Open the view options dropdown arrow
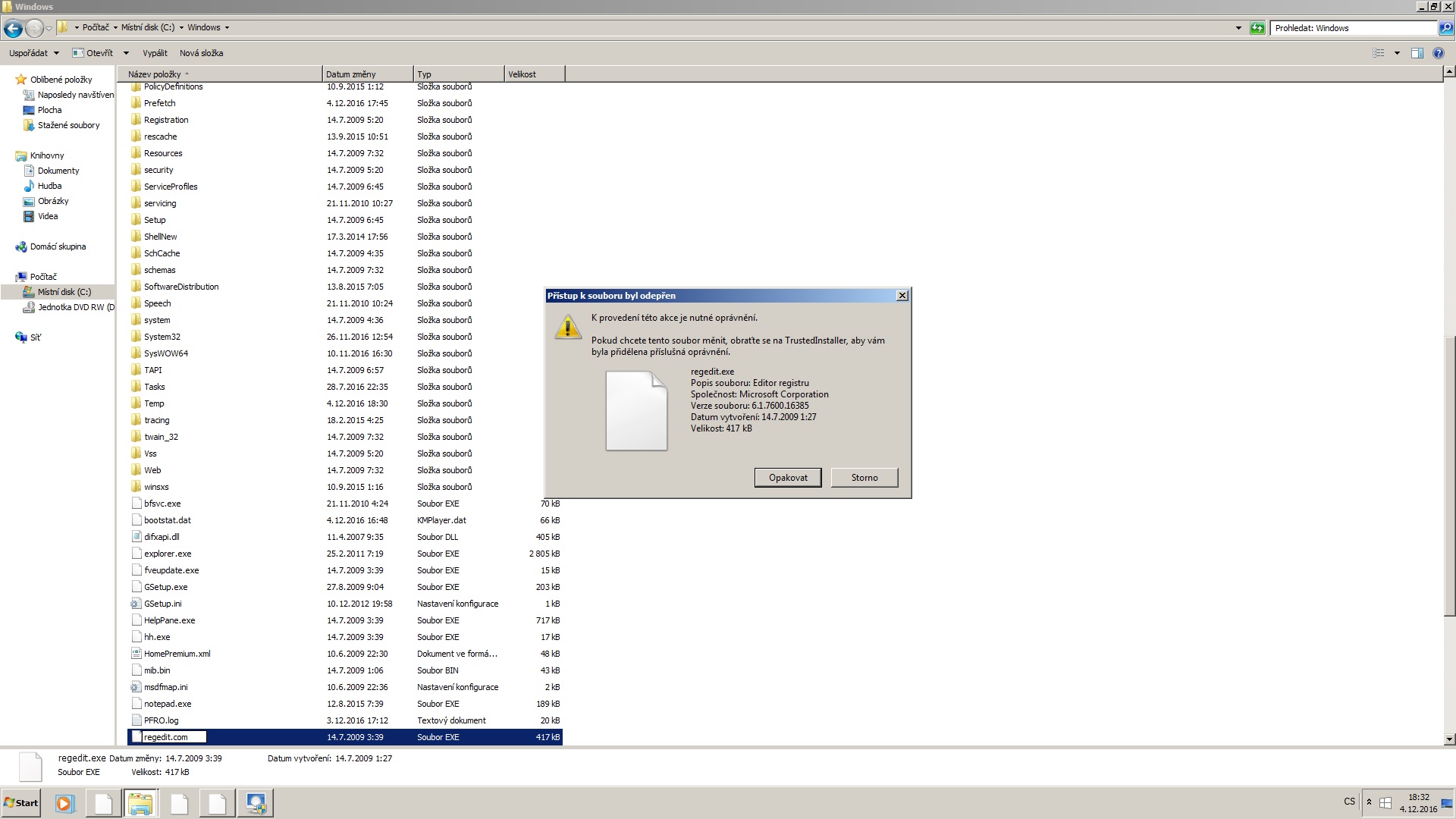 point(1397,53)
